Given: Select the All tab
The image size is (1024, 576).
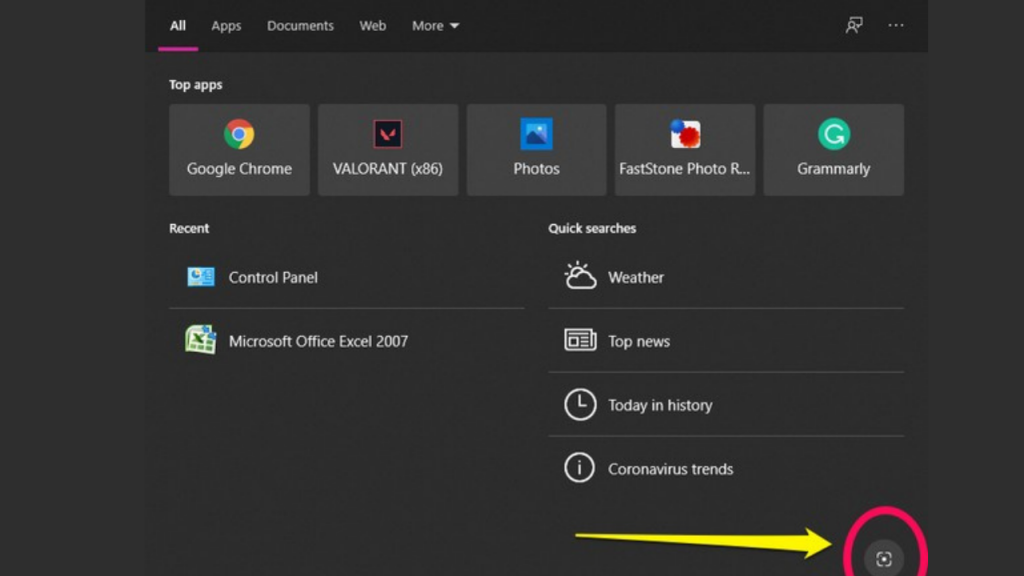Looking at the screenshot, I should click(178, 25).
